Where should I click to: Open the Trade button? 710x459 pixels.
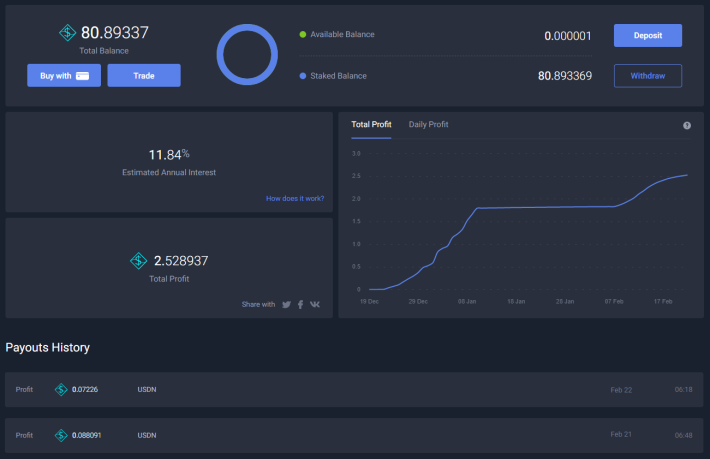(x=144, y=75)
